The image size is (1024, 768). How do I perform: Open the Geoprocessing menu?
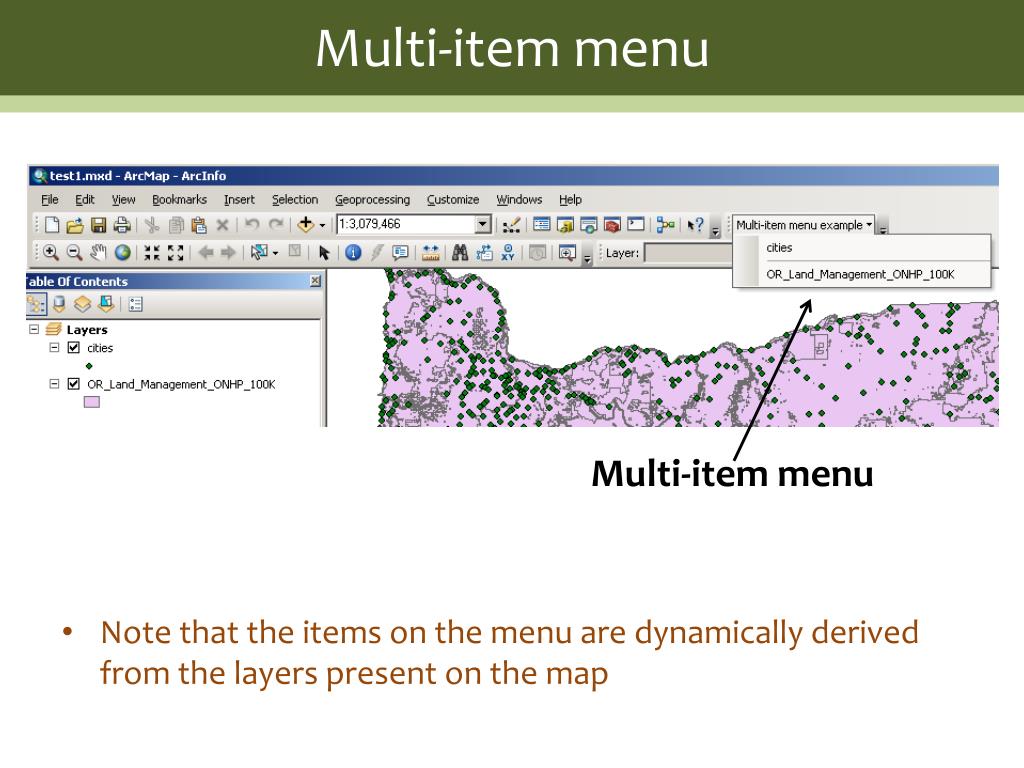372,200
